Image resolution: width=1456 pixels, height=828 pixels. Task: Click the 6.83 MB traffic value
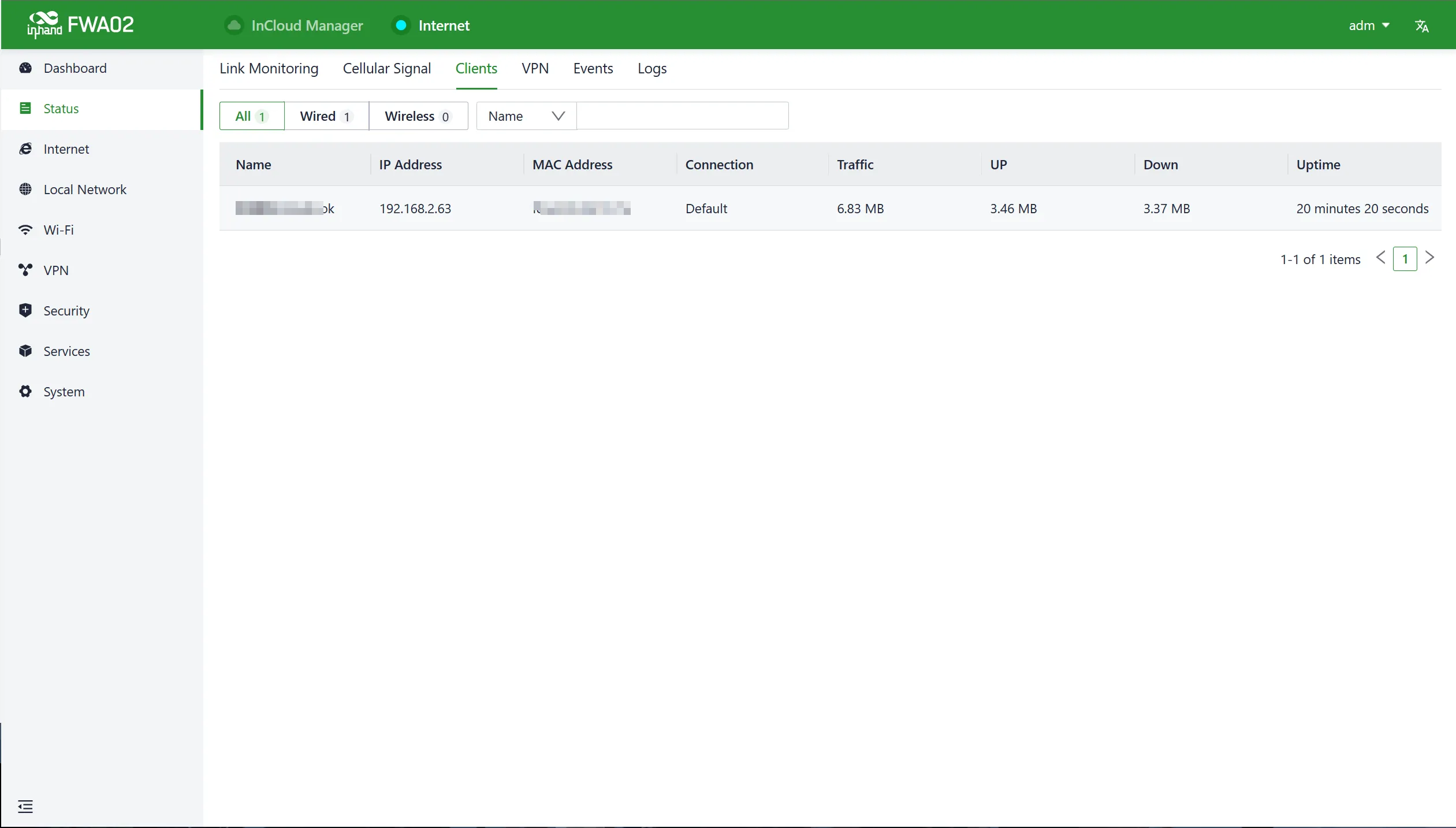pos(861,209)
